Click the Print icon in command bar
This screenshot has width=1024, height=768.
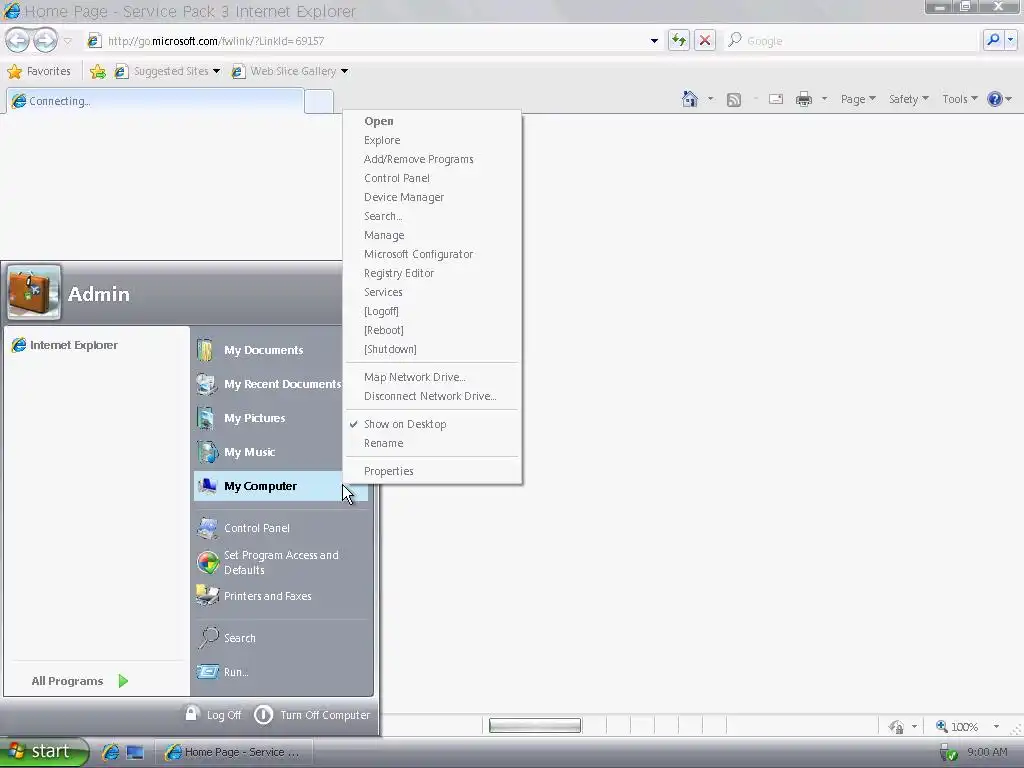pos(804,99)
